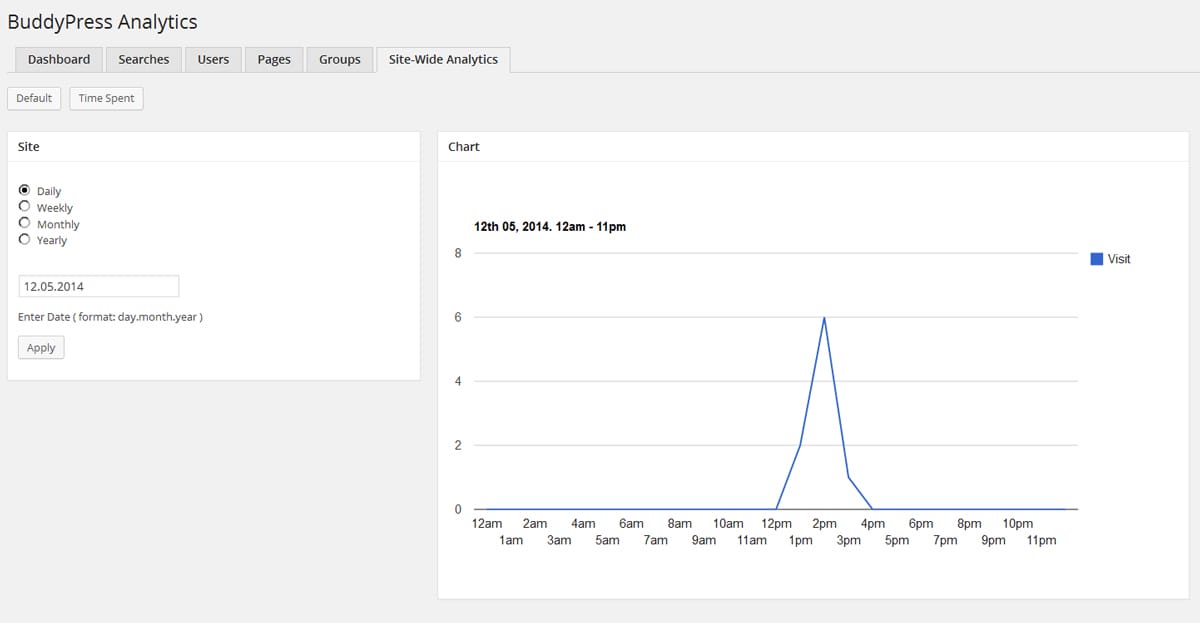Screen dimensions: 1200x623
Task: Click the blue Visit legend swatch
Action: tap(1096, 259)
